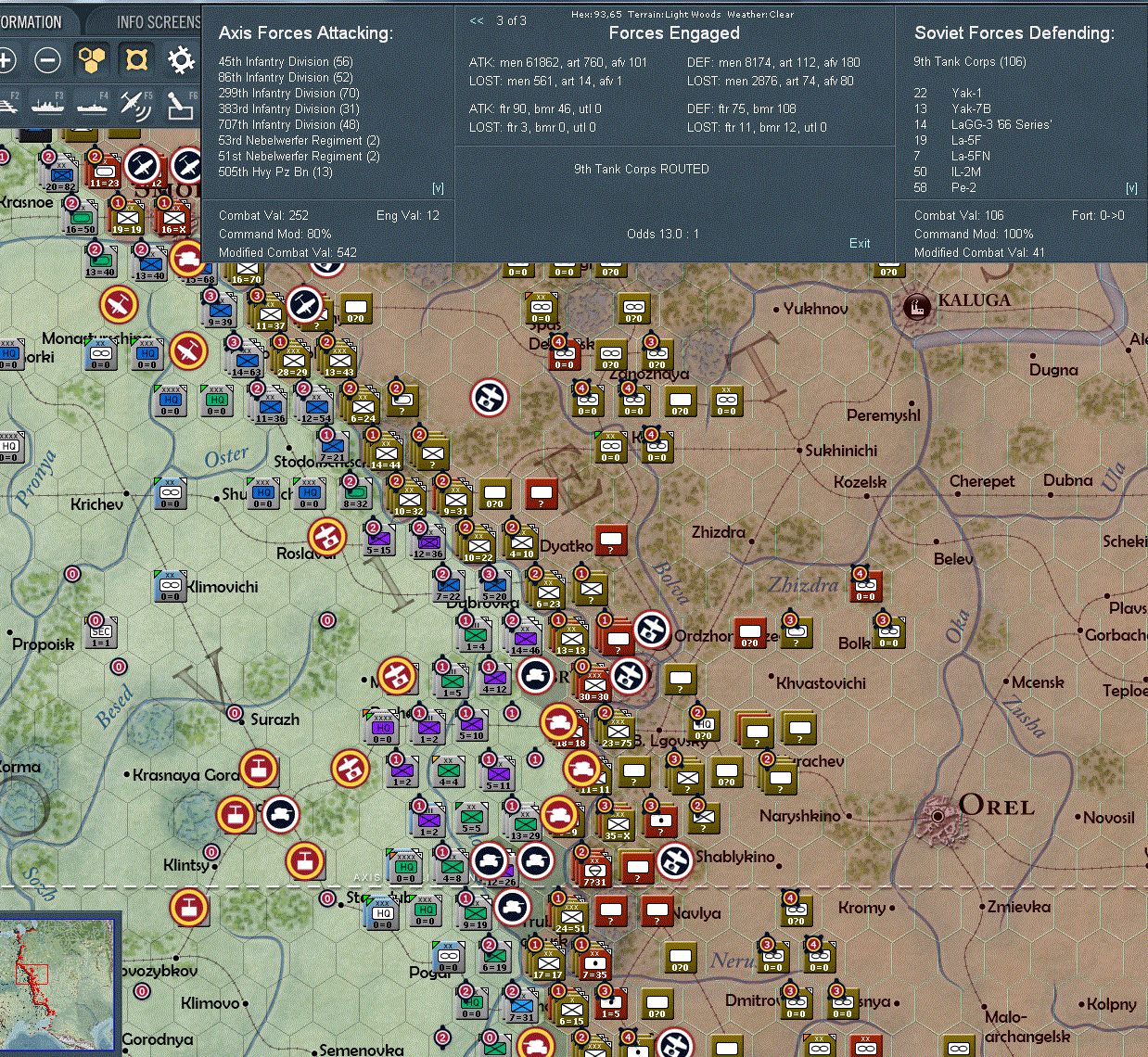Select 299th Infantry Division (70) entry
The height and width of the screenshot is (1057, 1148).
[x=288, y=93]
